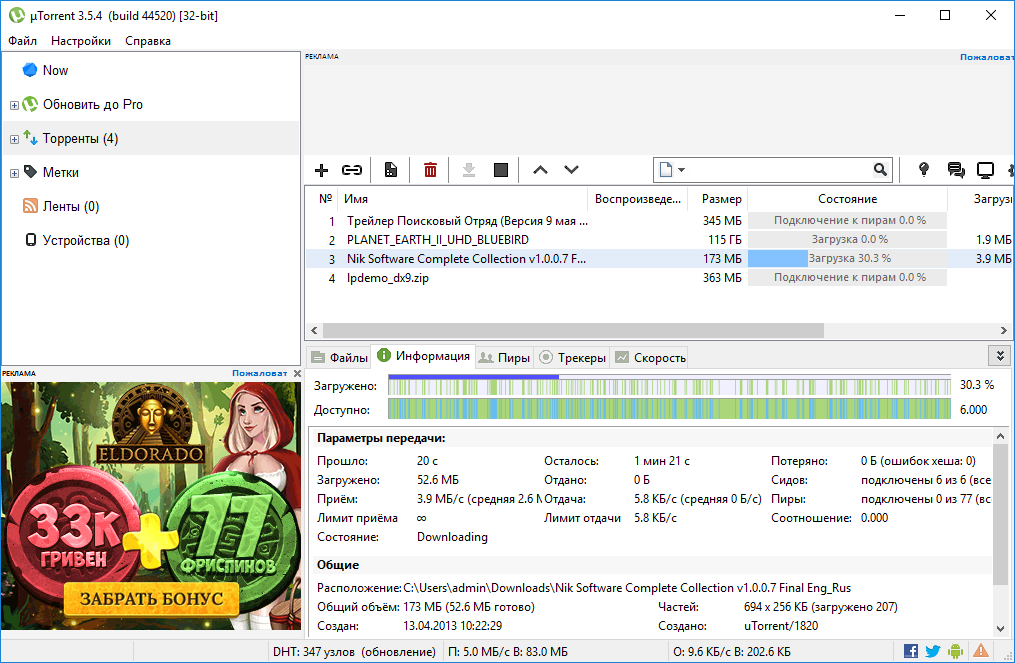The height and width of the screenshot is (663, 1015).
Task: Add a torrent with the plus icon
Action: tap(321, 170)
